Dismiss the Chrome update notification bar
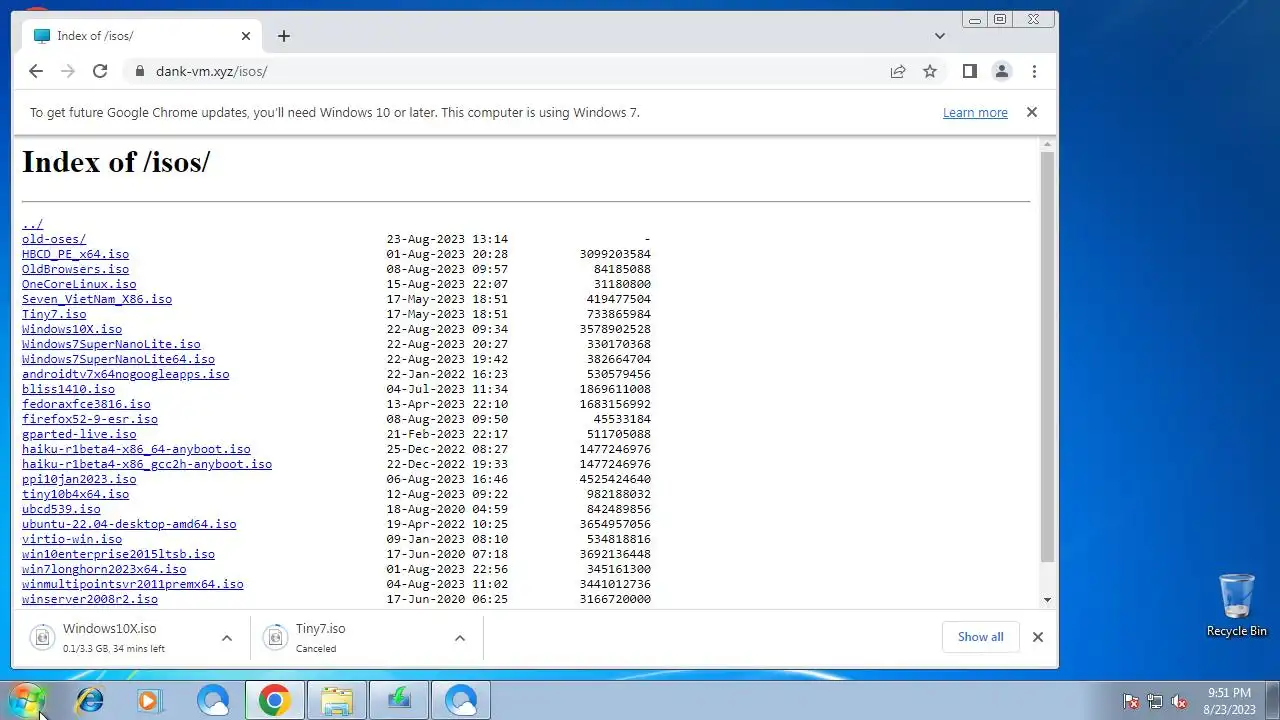The image size is (1280, 720). [x=1032, y=112]
